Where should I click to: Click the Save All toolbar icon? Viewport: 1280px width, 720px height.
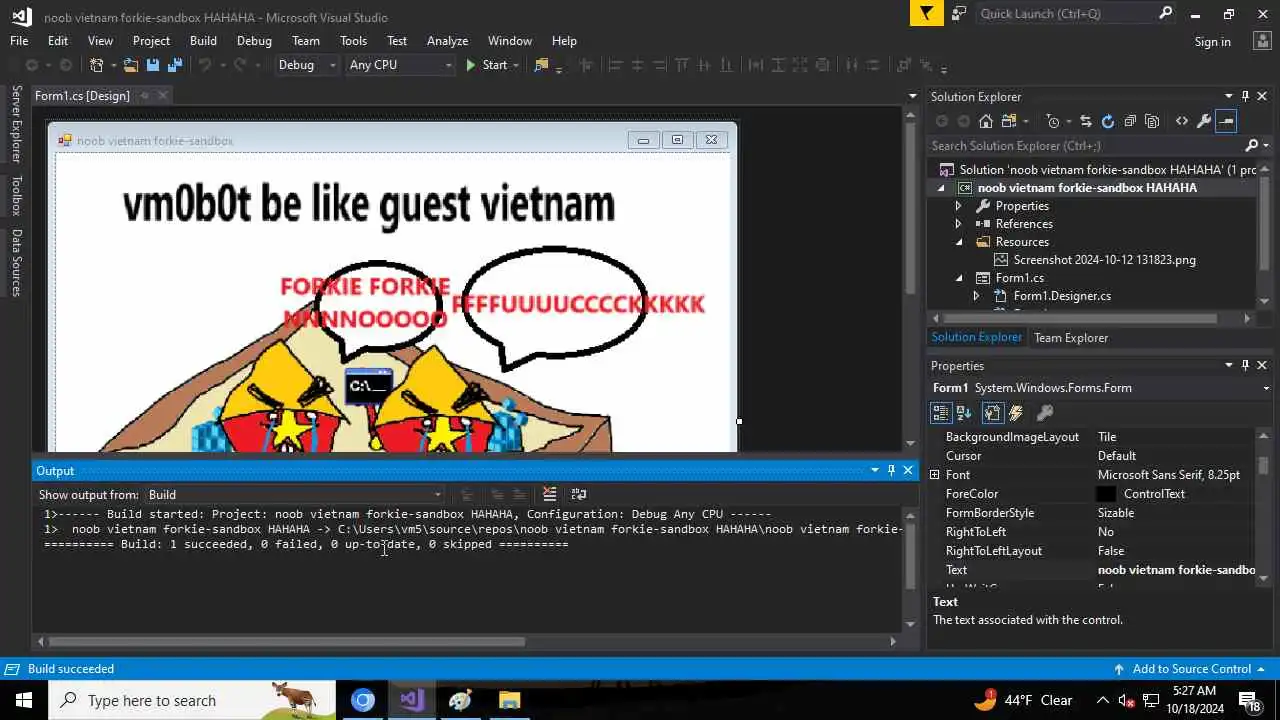point(175,65)
